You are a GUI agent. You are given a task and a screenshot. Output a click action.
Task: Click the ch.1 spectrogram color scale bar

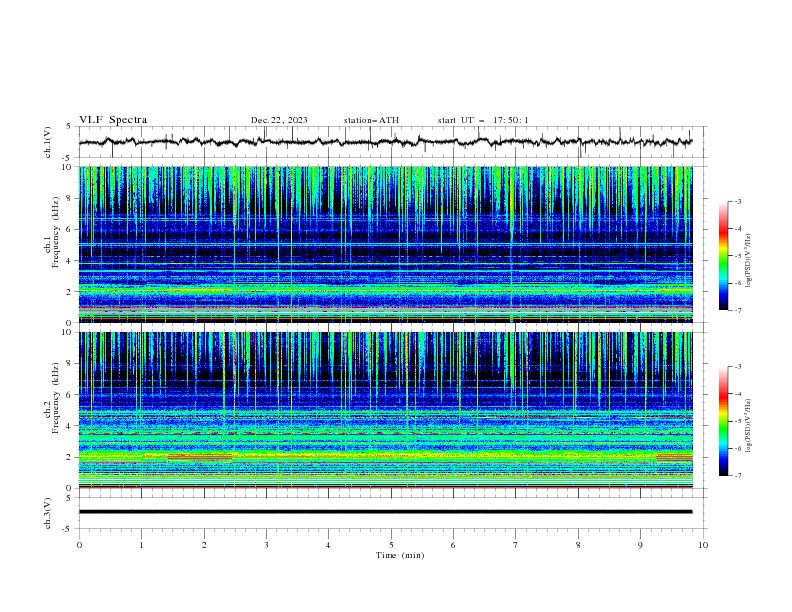click(723, 256)
